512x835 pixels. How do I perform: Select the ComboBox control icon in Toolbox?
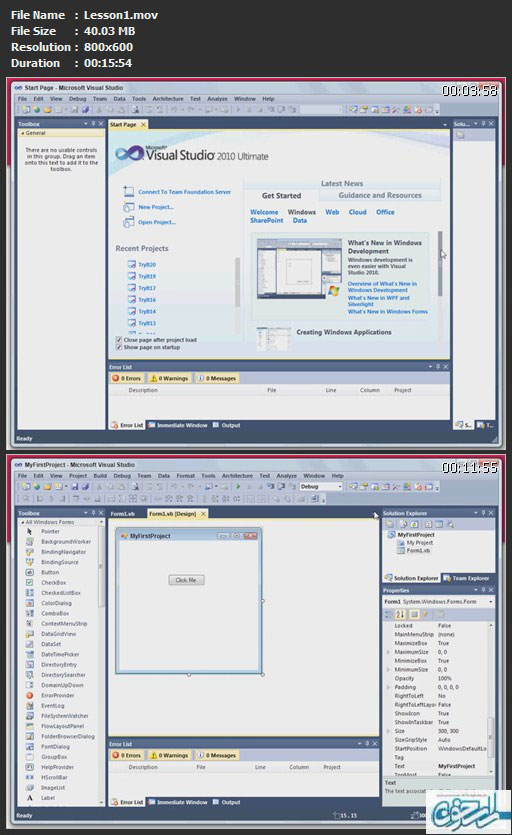[x=29, y=613]
